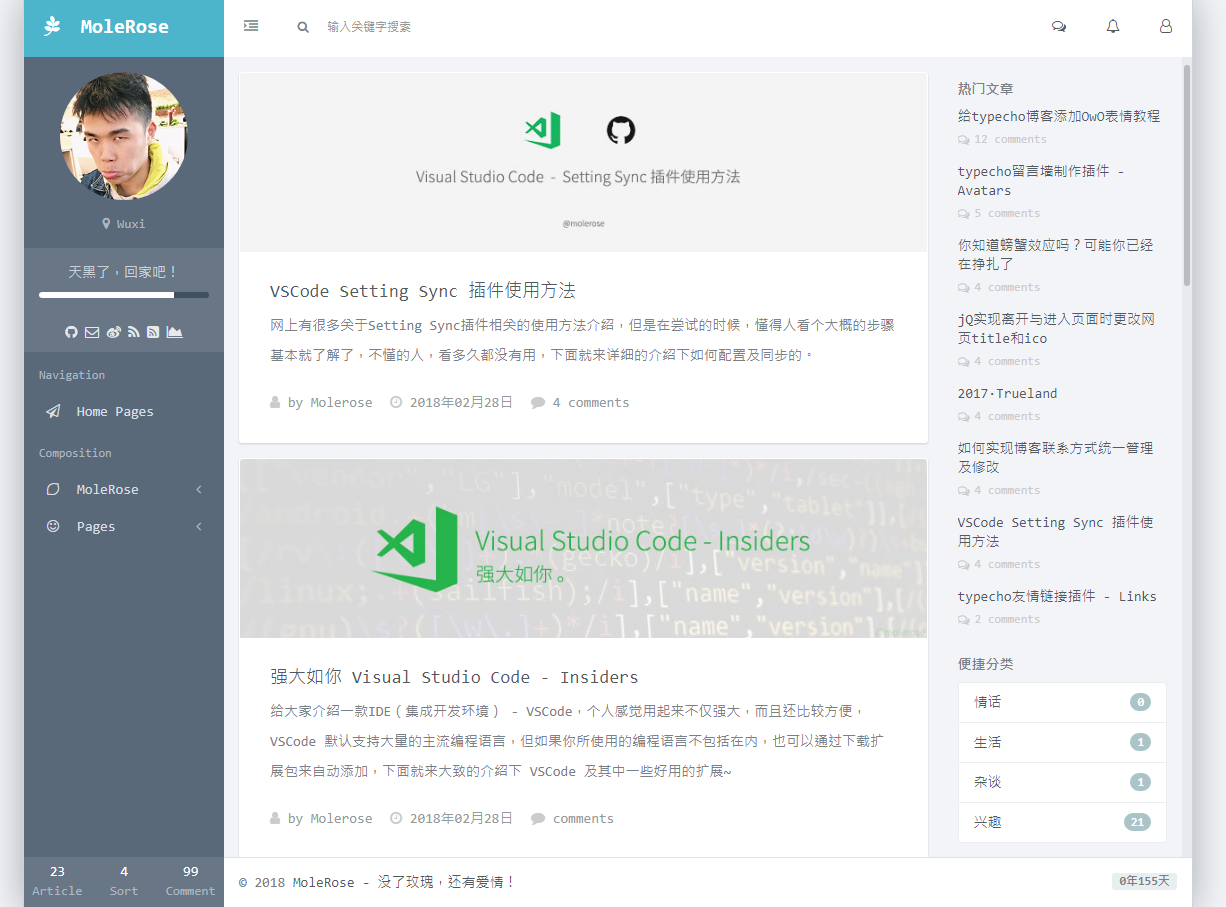Click the notification bell icon
This screenshot has height=908, width=1226.
coord(1113,27)
